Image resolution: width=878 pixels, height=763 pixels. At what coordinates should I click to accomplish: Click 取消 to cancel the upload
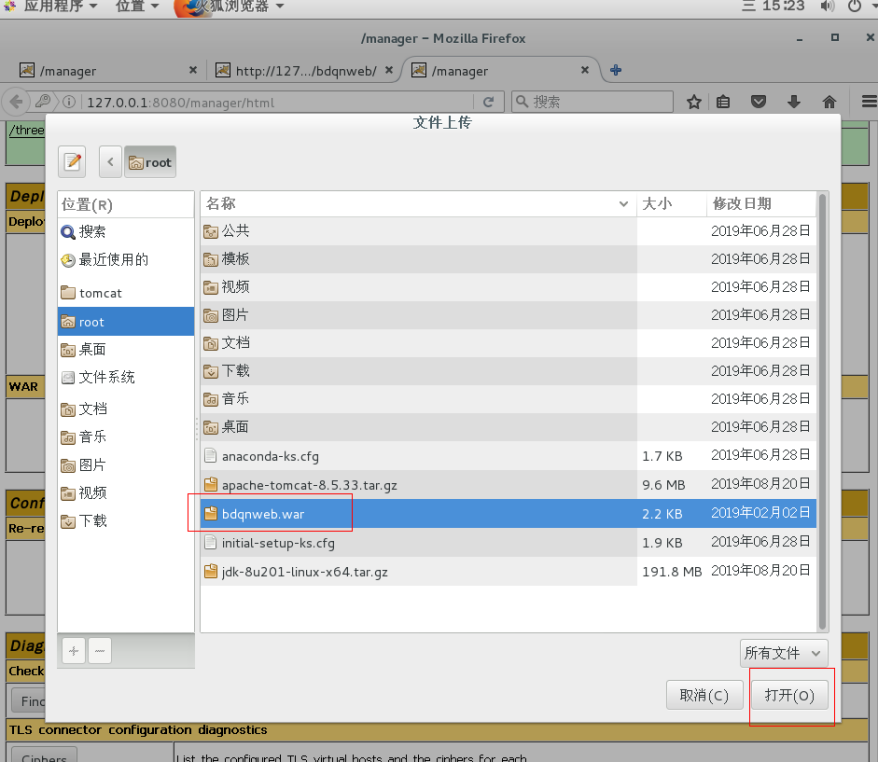point(704,696)
